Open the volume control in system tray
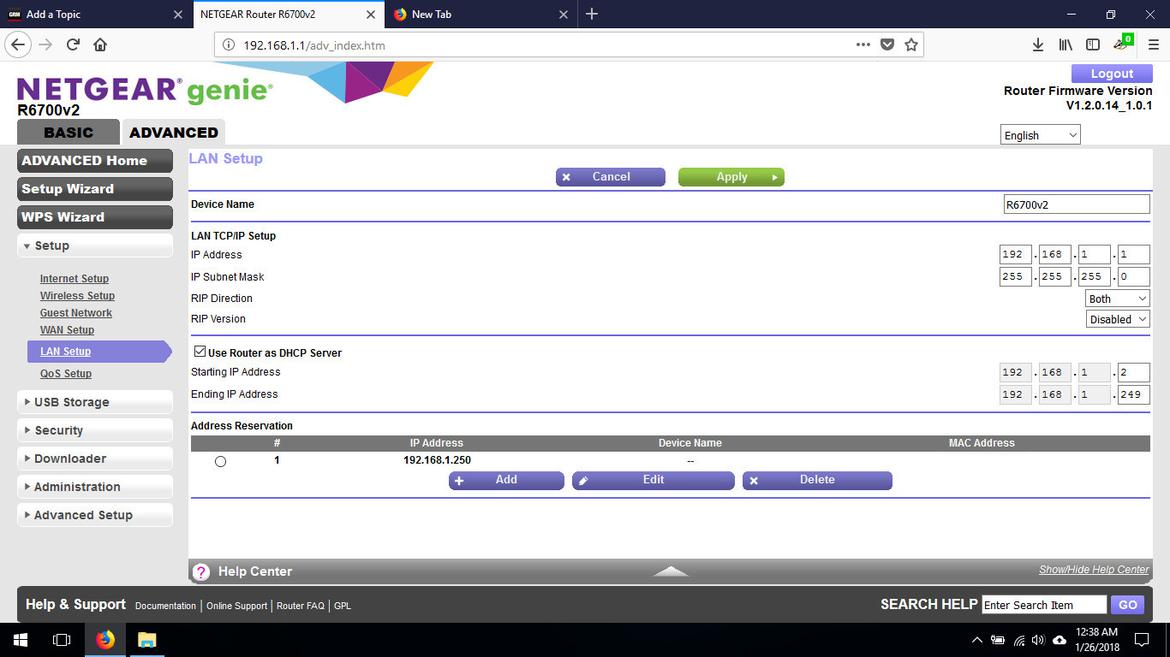Image resolution: width=1170 pixels, height=657 pixels. (x=1038, y=640)
